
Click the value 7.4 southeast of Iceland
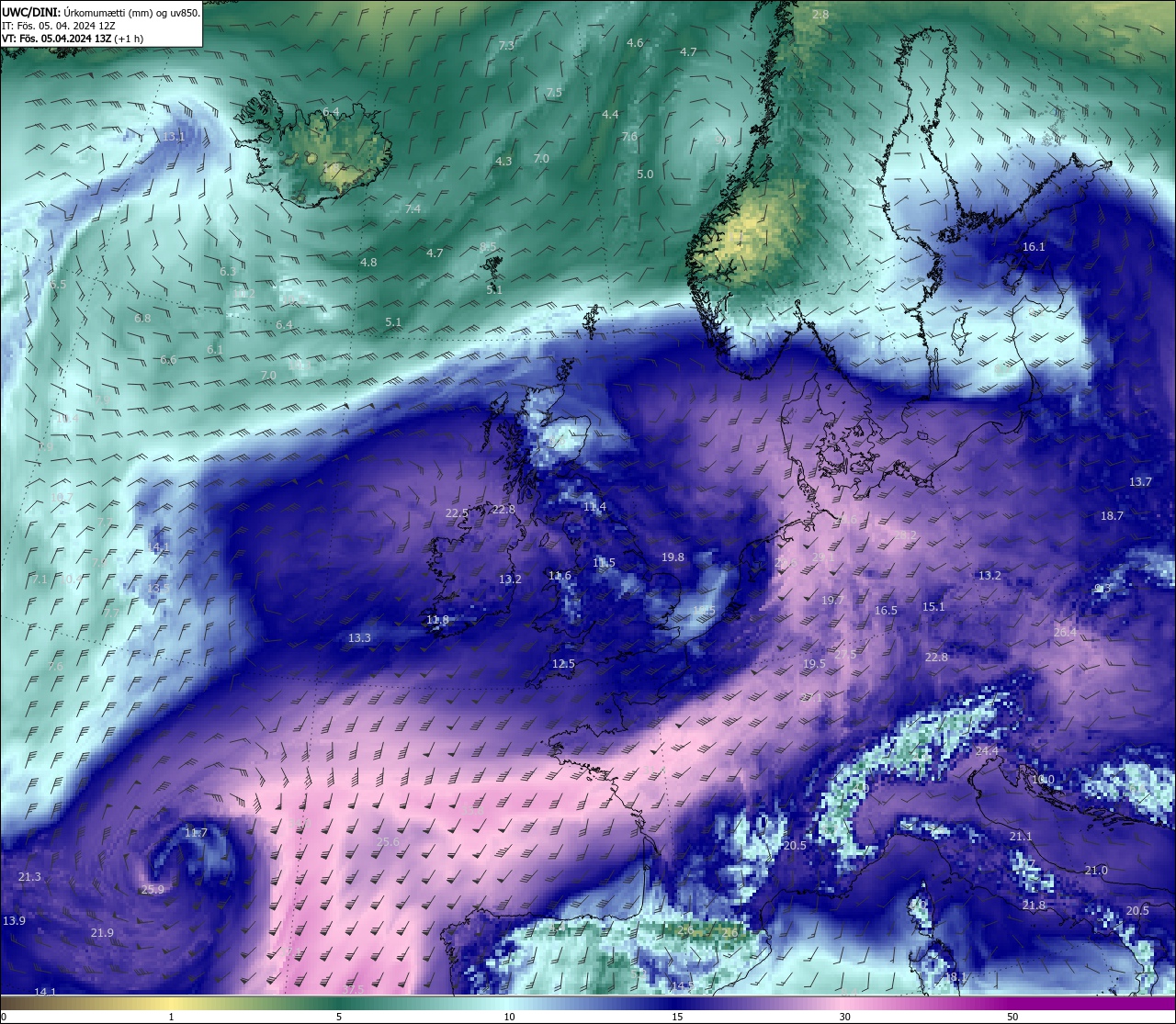(x=413, y=209)
